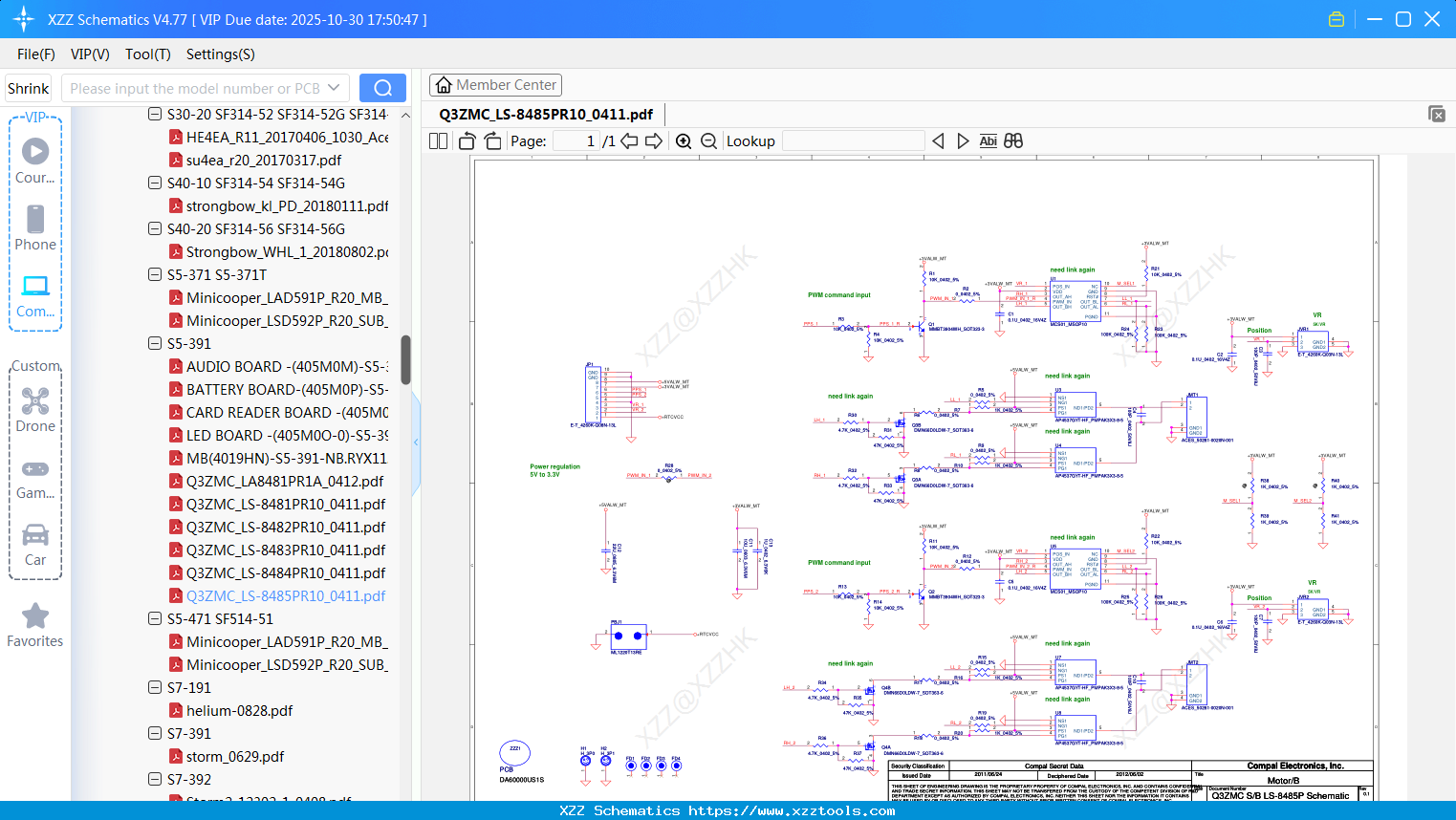Click the Shrink button
Image resolution: width=1456 pixels, height=820 pixels.
(x=29, y=88)
